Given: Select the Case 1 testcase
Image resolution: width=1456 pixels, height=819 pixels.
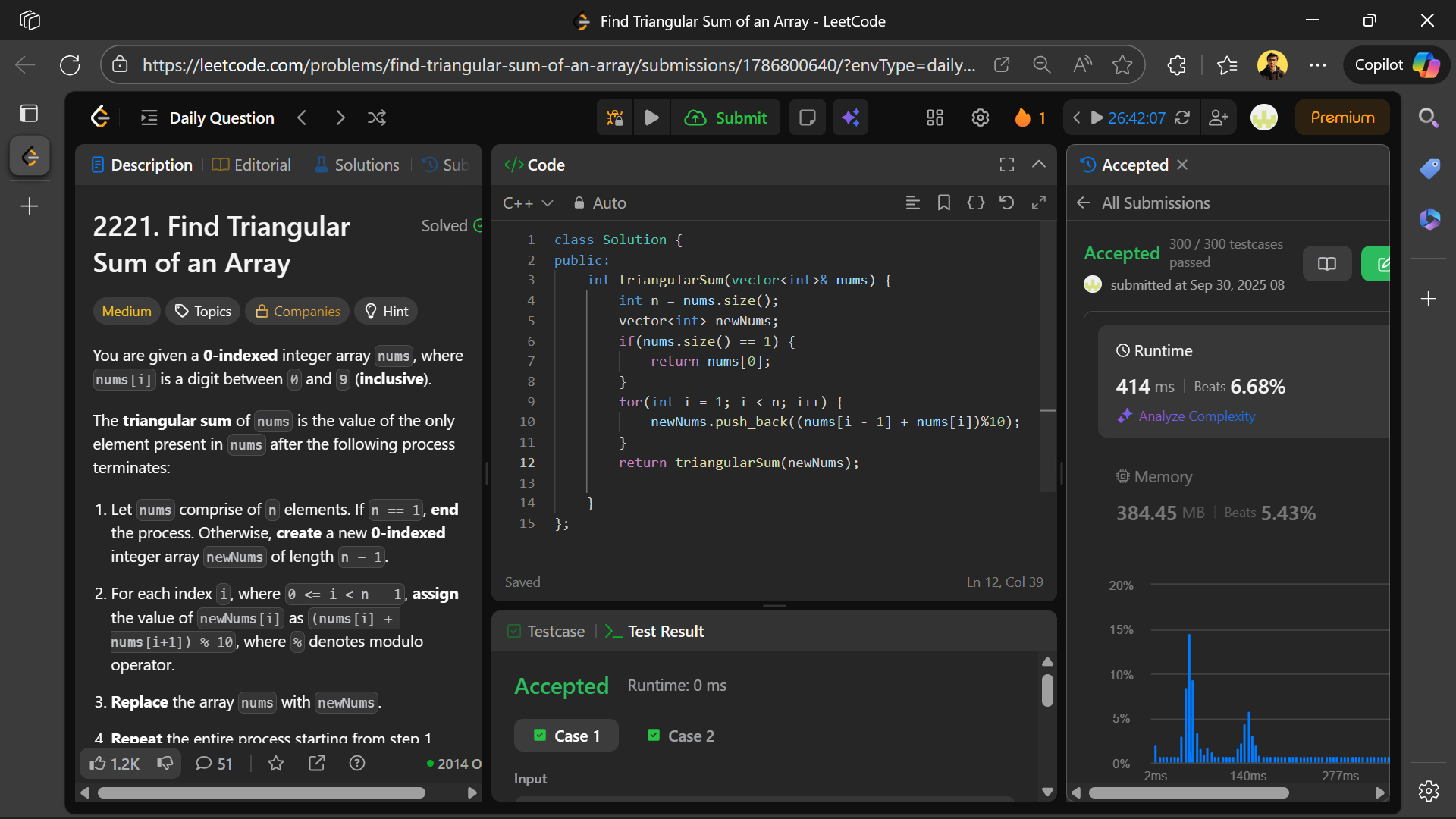Looking at the screenshot, I should tap(566, 736).
